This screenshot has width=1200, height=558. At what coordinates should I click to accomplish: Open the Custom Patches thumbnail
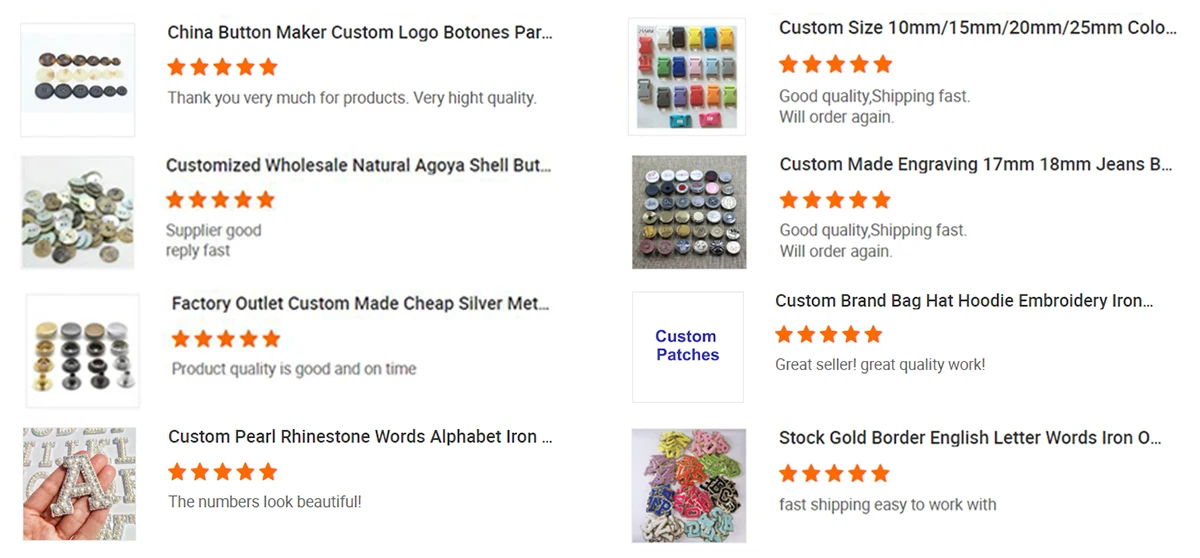[x=688, y=346]
